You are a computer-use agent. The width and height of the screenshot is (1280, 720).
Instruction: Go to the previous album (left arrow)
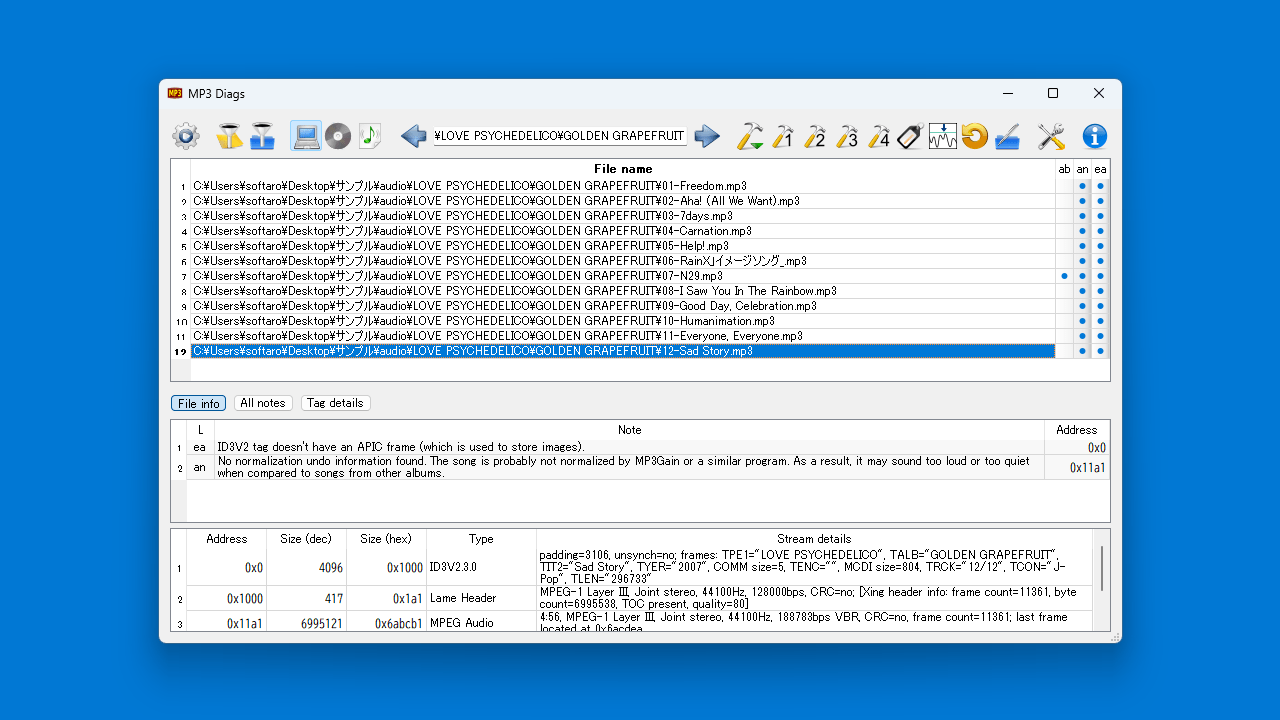414,136
